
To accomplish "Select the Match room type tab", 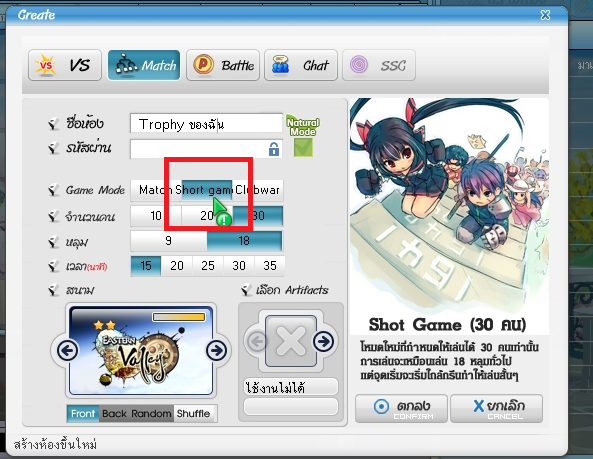I will (x=144, y=65).
